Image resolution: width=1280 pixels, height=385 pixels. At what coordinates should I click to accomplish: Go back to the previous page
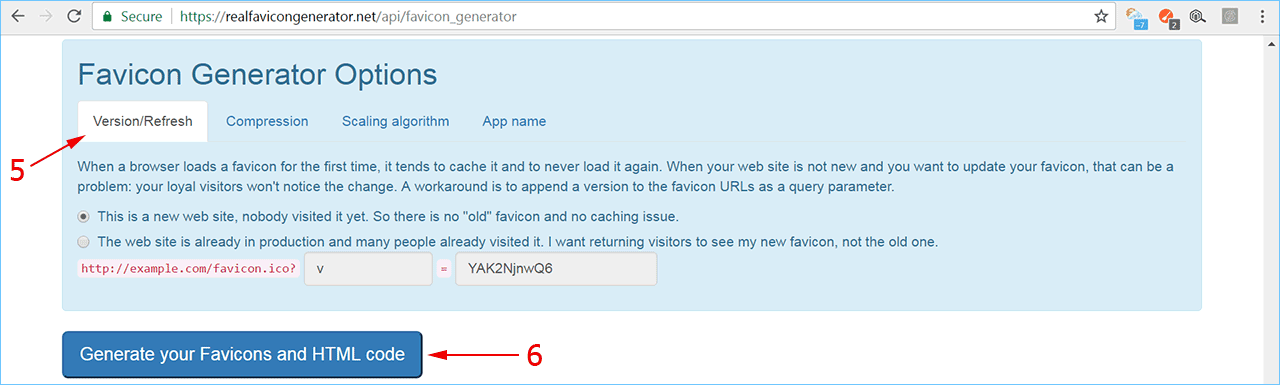[17, 17]
